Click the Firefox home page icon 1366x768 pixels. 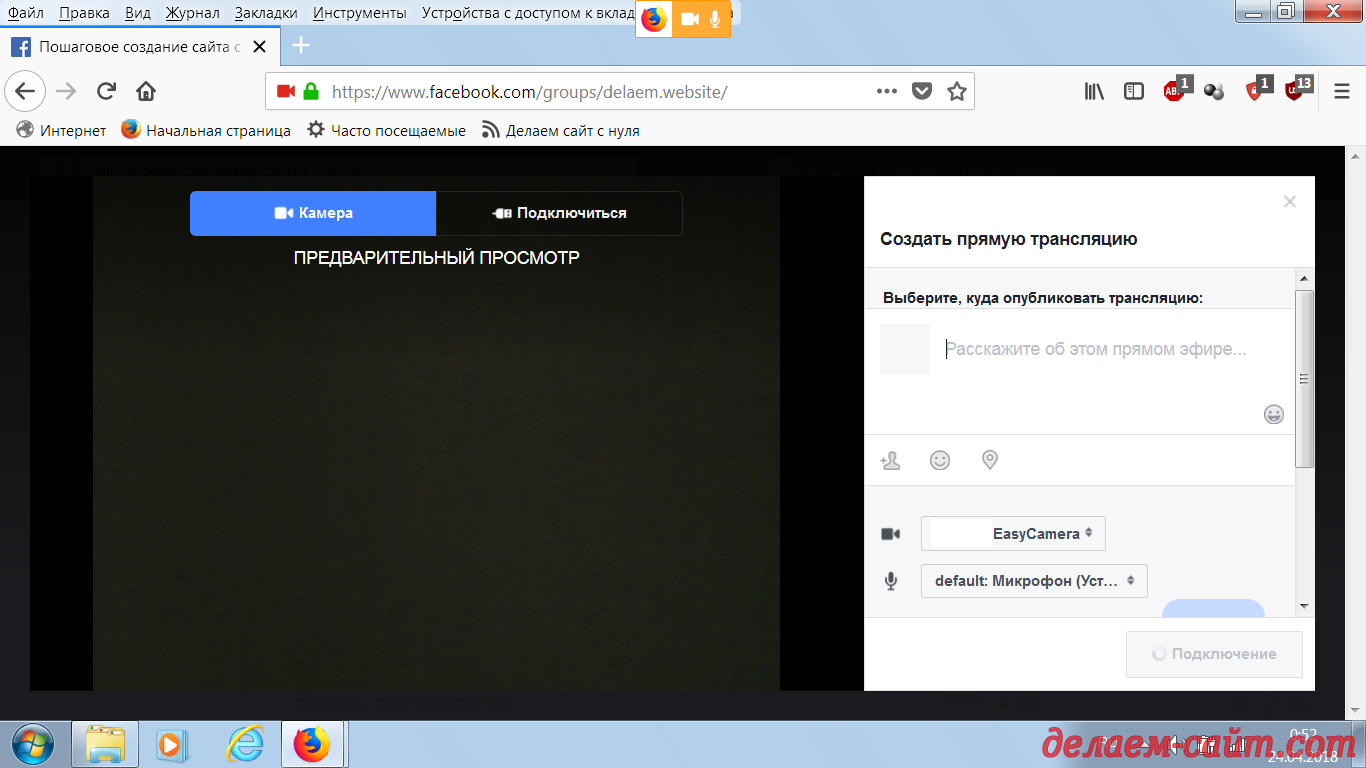[146, 91]
